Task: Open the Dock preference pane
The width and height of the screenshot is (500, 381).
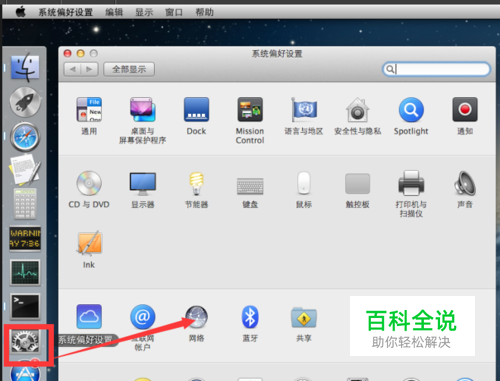Action: (x=196, y=110)
